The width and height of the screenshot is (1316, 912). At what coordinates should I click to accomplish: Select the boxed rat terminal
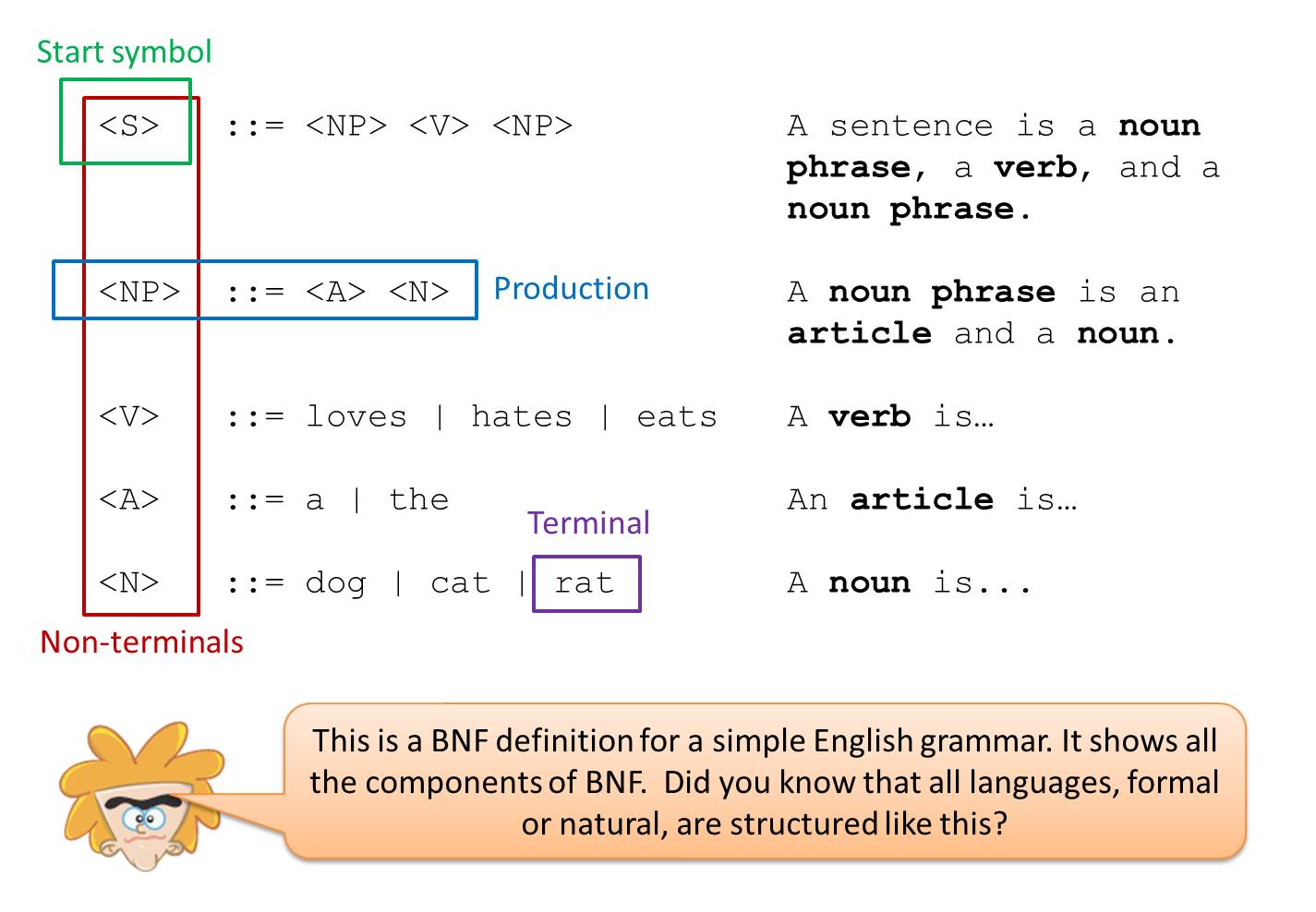586,583
